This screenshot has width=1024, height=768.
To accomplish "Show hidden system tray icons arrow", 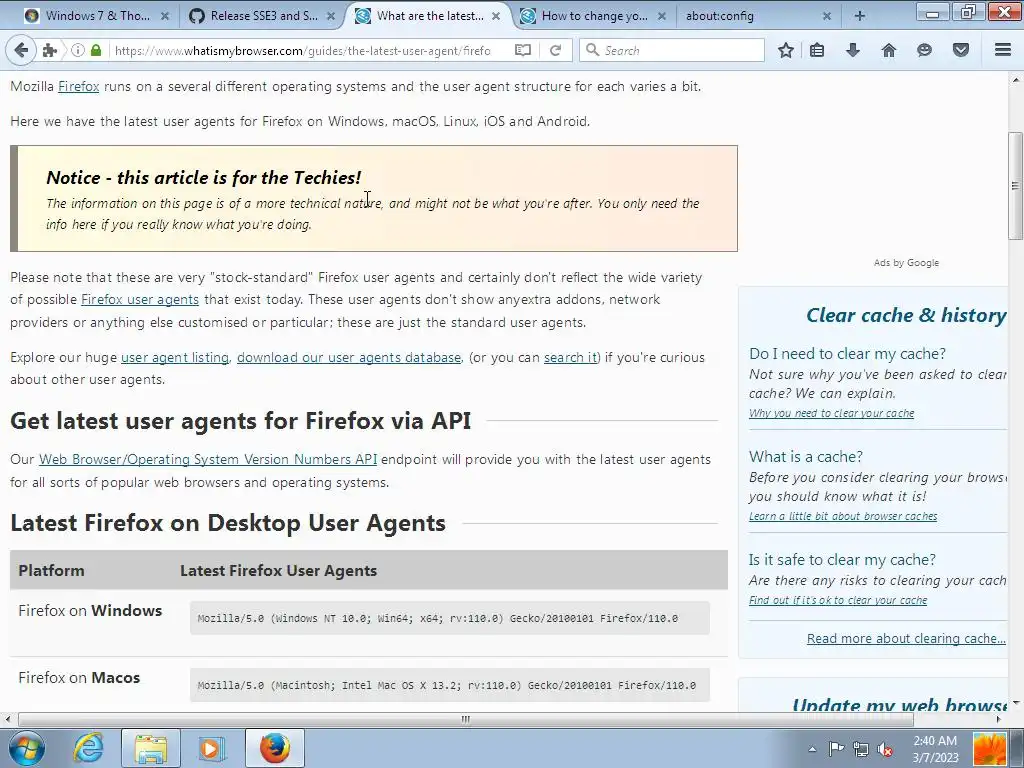I will point(812,749).
